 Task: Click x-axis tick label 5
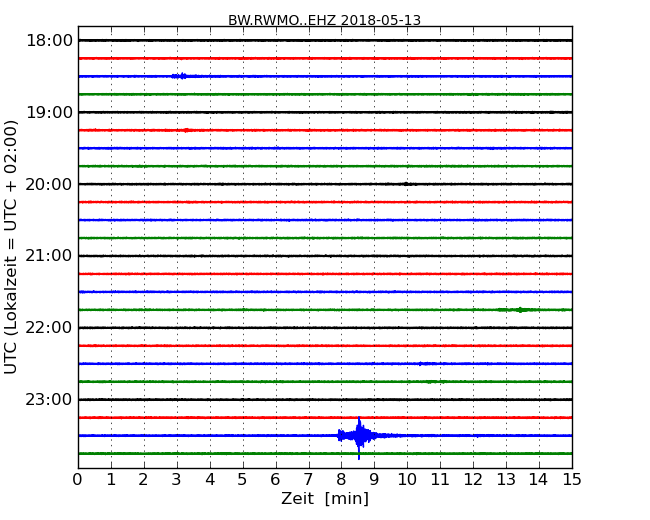click(x=243, y=479)
